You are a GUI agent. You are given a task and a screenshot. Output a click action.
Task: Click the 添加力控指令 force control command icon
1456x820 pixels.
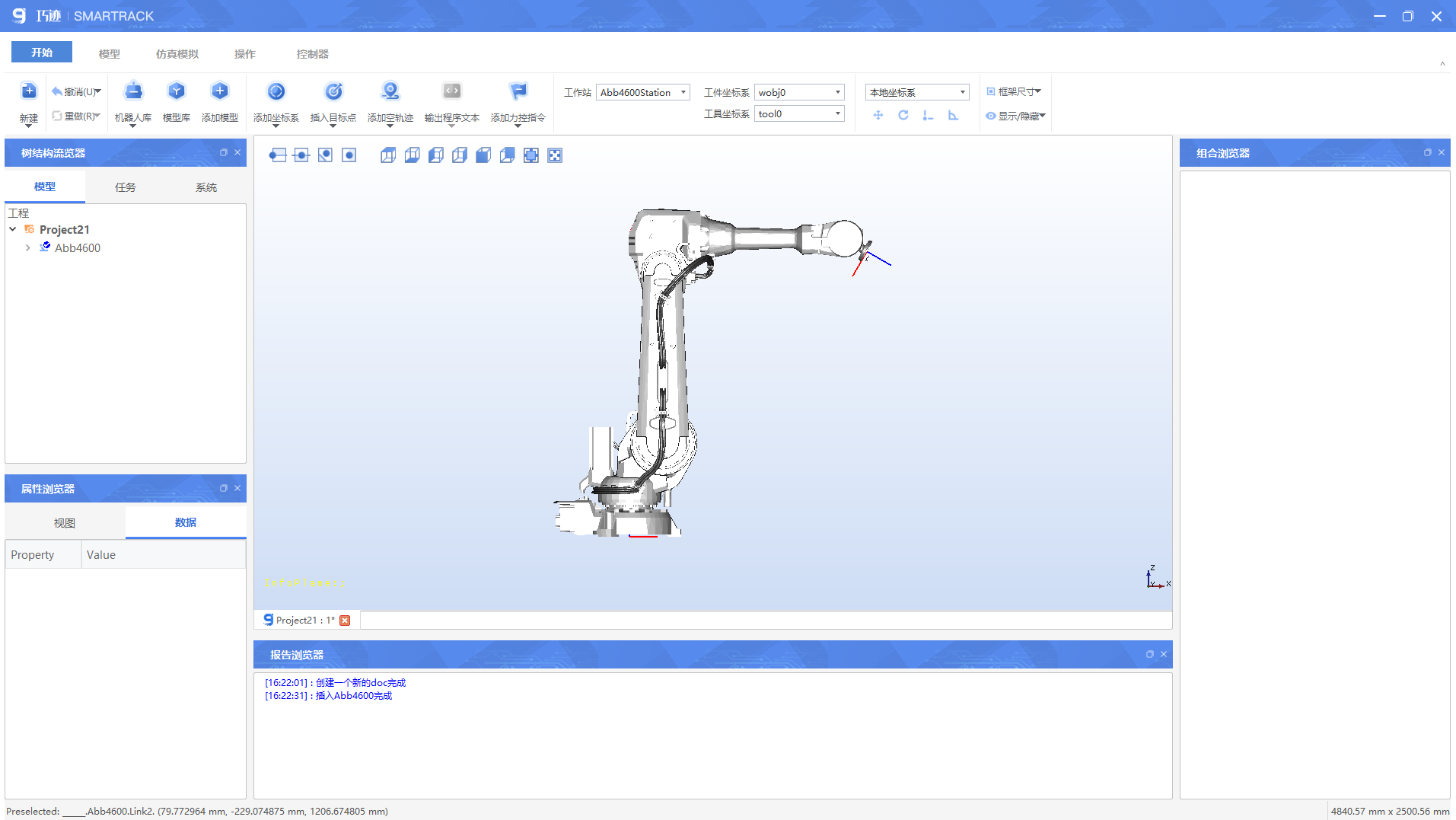(x=518, y=91)
